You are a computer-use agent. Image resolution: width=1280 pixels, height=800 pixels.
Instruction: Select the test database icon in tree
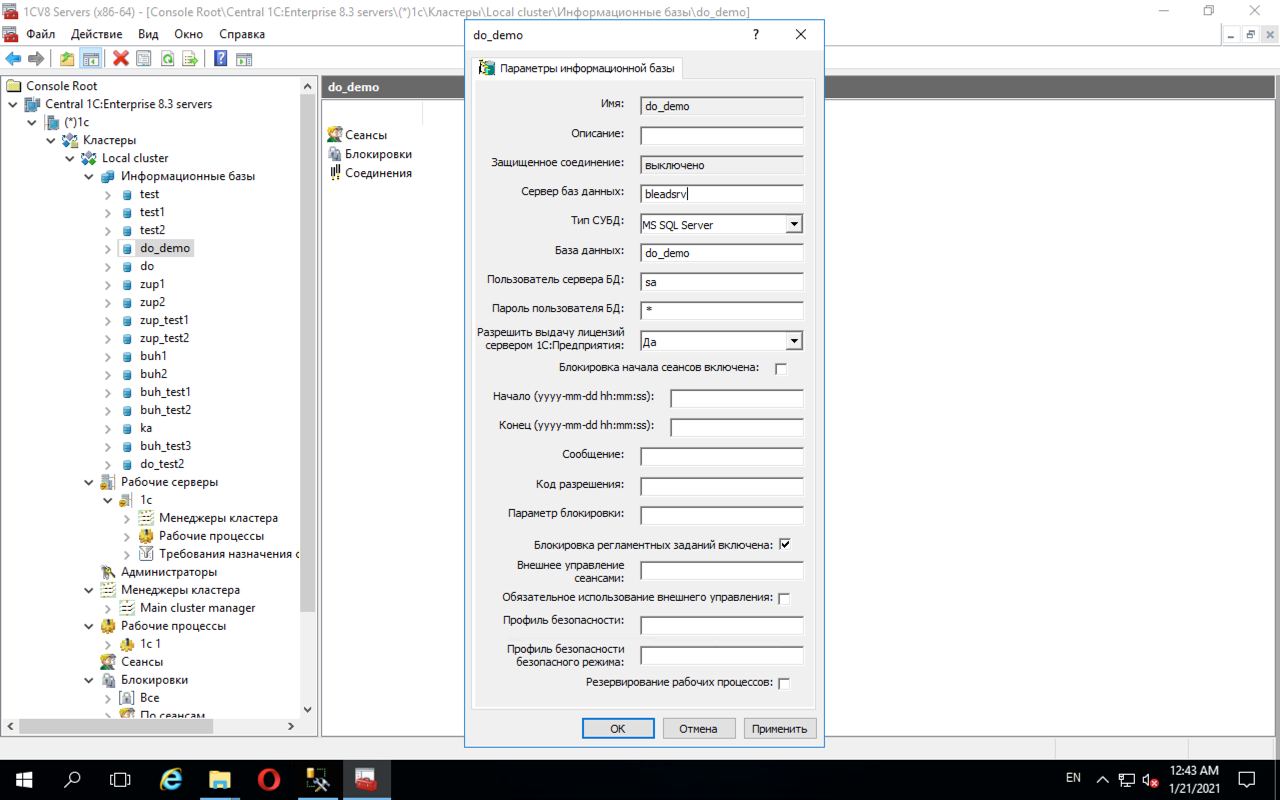127,194
